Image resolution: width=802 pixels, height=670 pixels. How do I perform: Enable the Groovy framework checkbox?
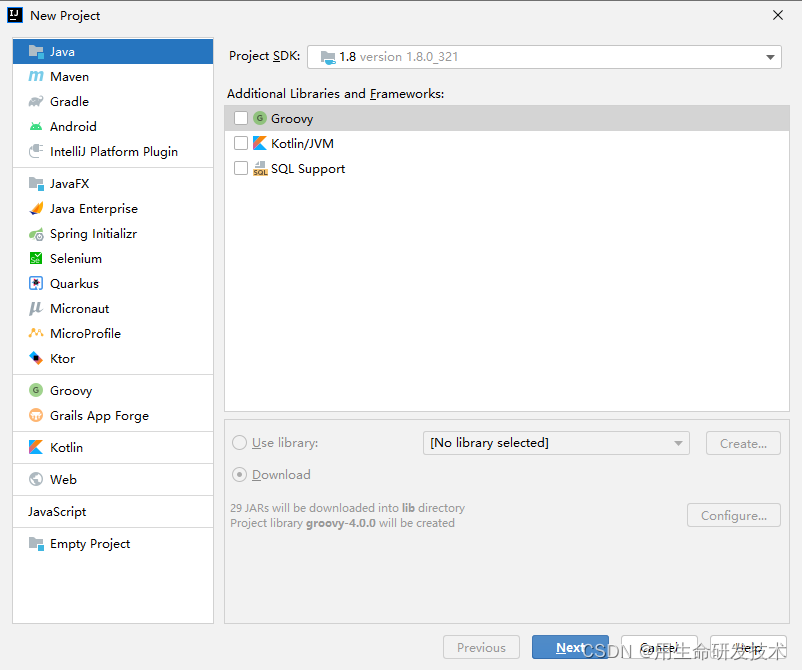tap(241, 118)
